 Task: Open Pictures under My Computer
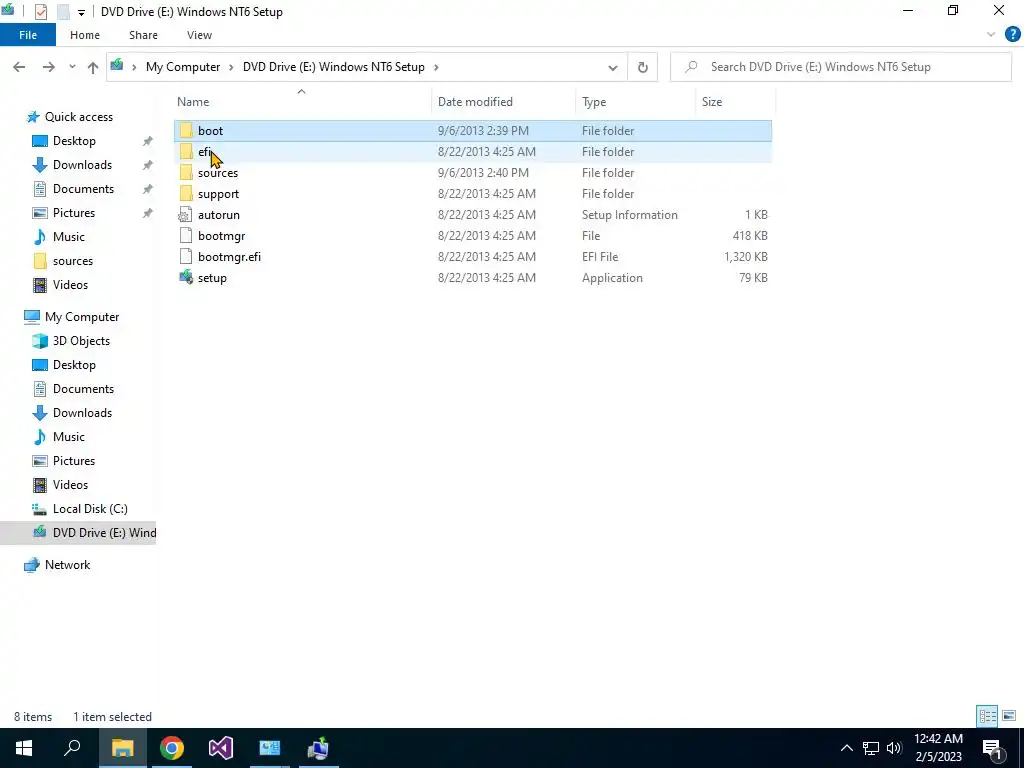pos(74,461)
